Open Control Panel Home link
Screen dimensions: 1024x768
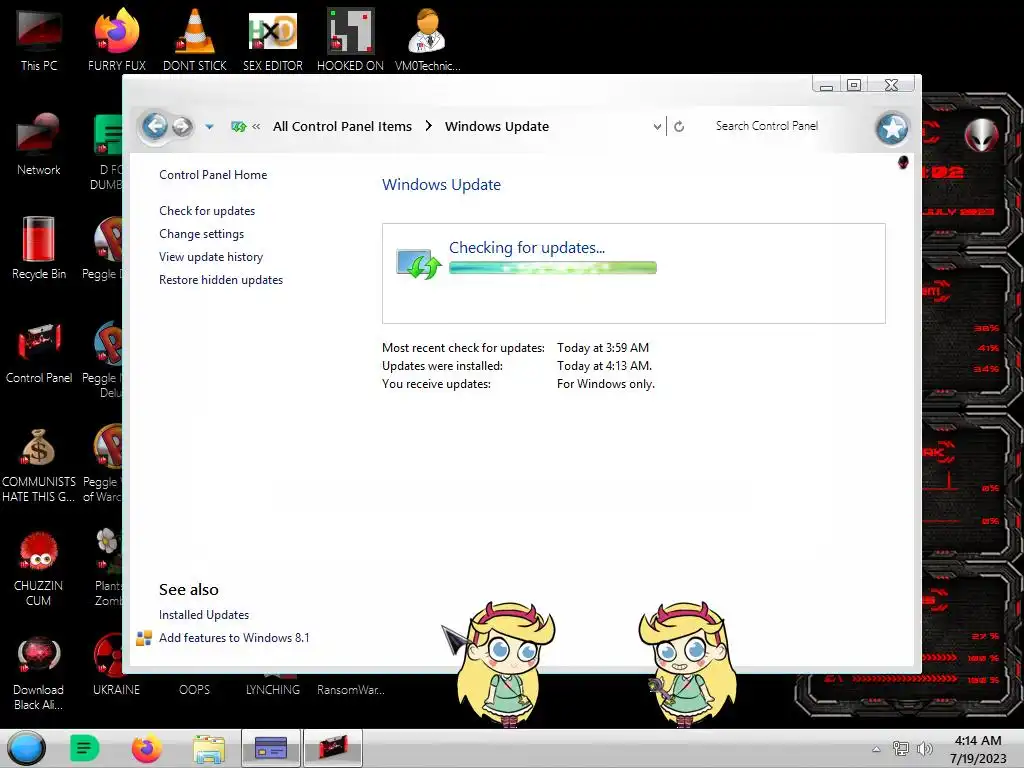213,175
